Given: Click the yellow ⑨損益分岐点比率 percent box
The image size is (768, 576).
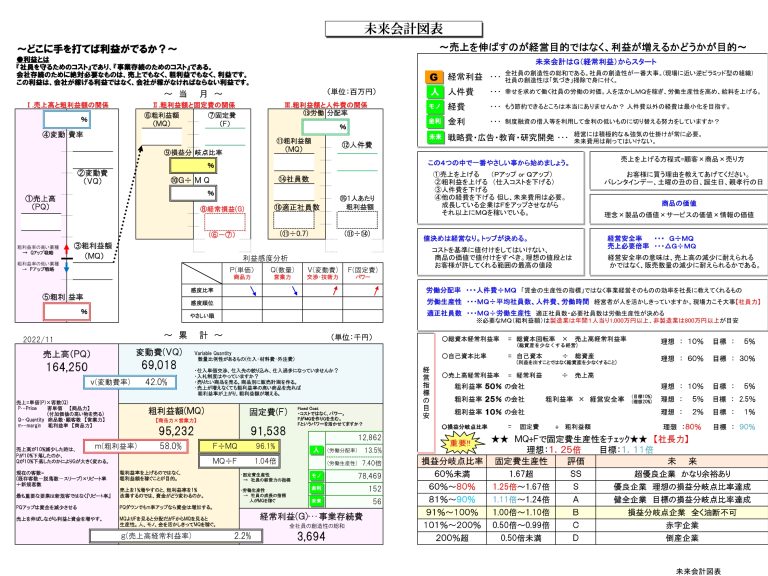Looking at the screenshot, I should [193, 166].
